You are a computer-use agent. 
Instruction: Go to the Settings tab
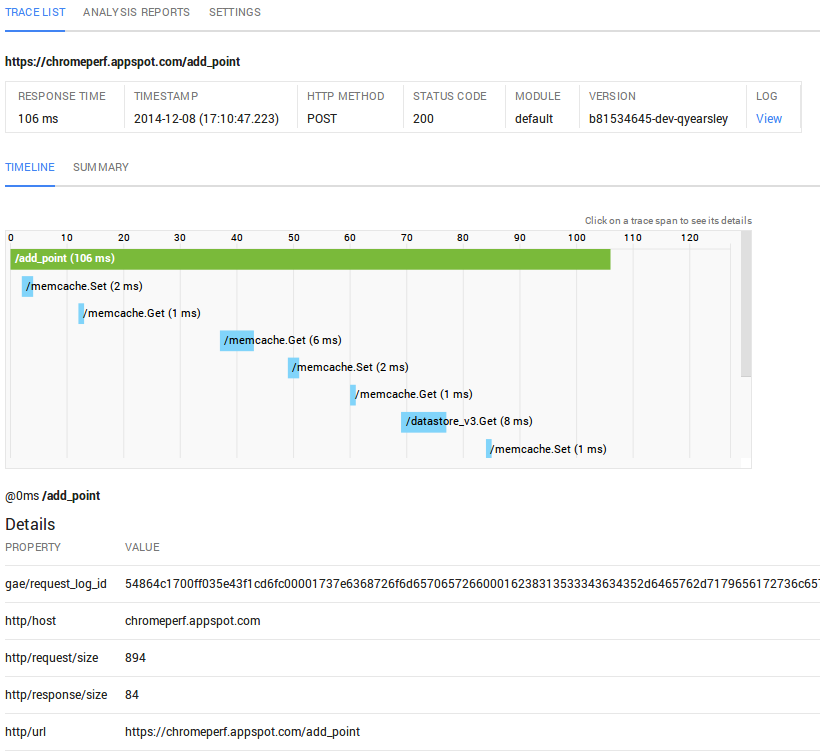(234, 13)
